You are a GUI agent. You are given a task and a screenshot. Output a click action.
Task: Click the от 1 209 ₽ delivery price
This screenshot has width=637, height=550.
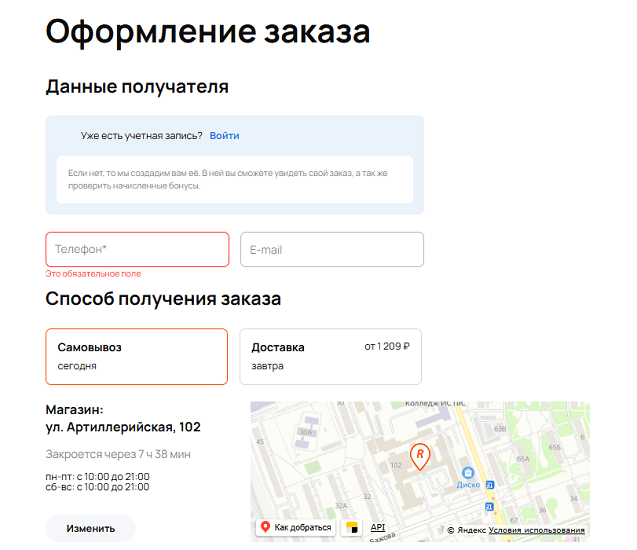tap(387, 346)
